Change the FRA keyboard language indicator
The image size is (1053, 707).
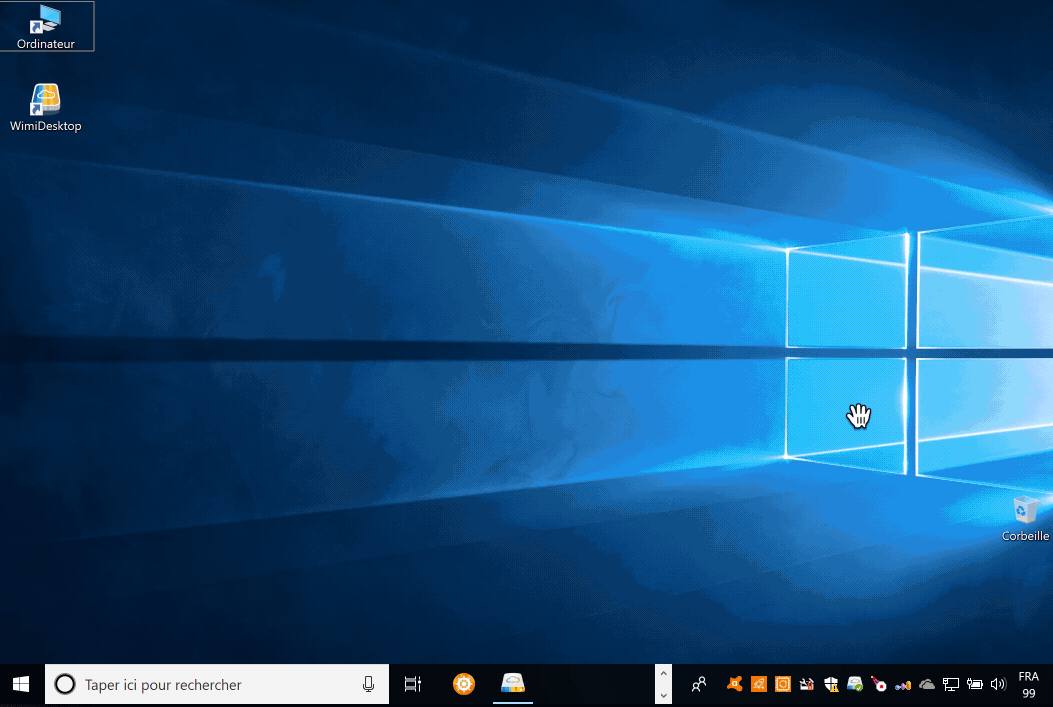[x=1029, y=676]
